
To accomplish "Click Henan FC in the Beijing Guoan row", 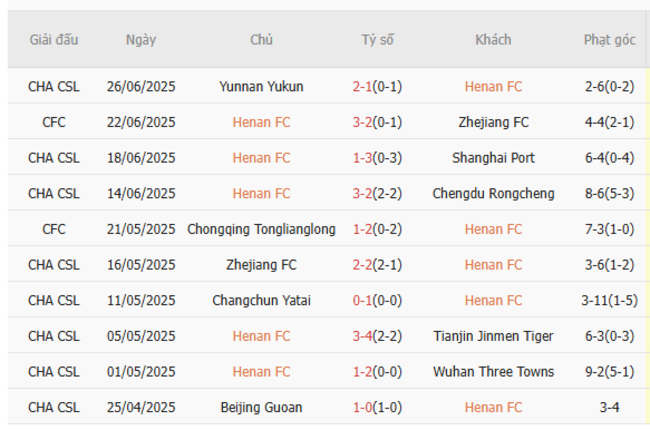I will click(493, 407).
